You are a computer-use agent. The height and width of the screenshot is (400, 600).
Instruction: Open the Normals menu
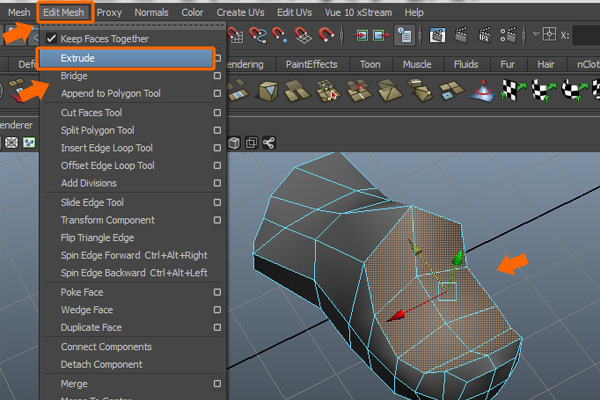(x=152, y=12)
